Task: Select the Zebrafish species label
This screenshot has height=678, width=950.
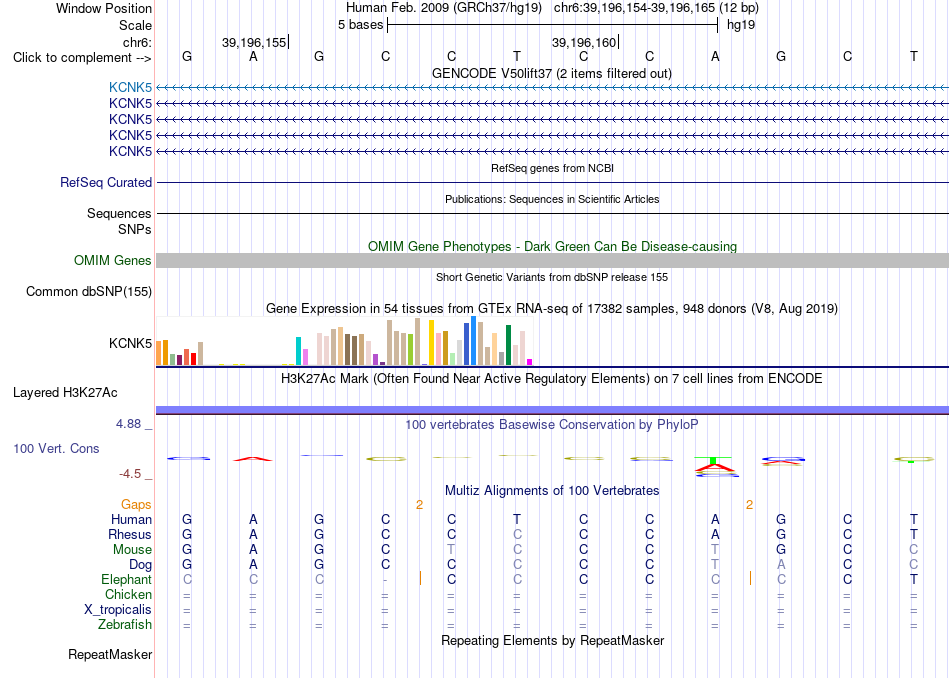Action: tap(125, 625)
